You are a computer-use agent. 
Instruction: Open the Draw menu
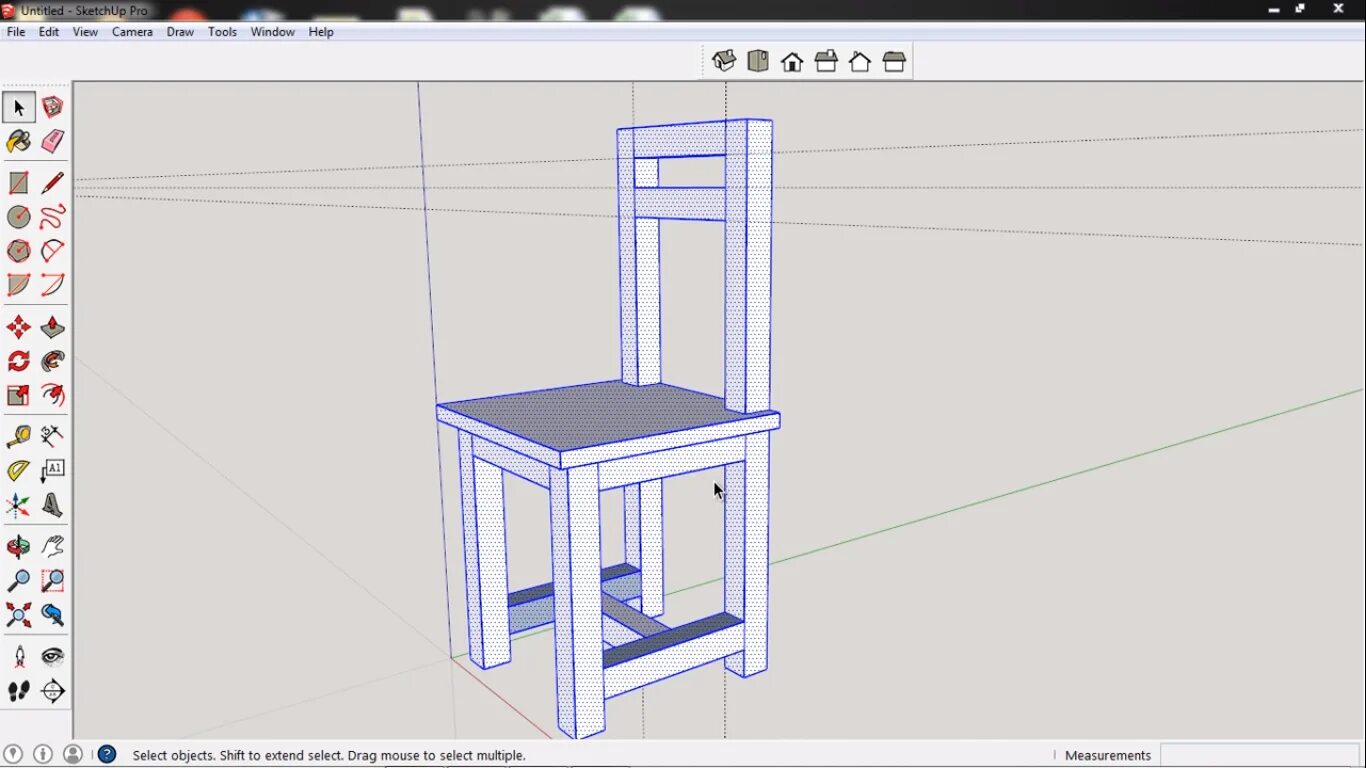(x=180, y=32)
